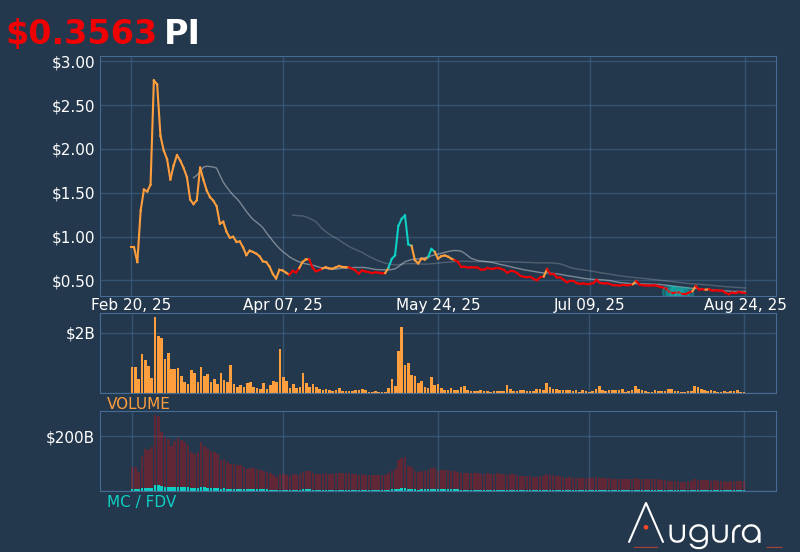
Task: Click the $0.3563 price value
Action: coord(81,32)
